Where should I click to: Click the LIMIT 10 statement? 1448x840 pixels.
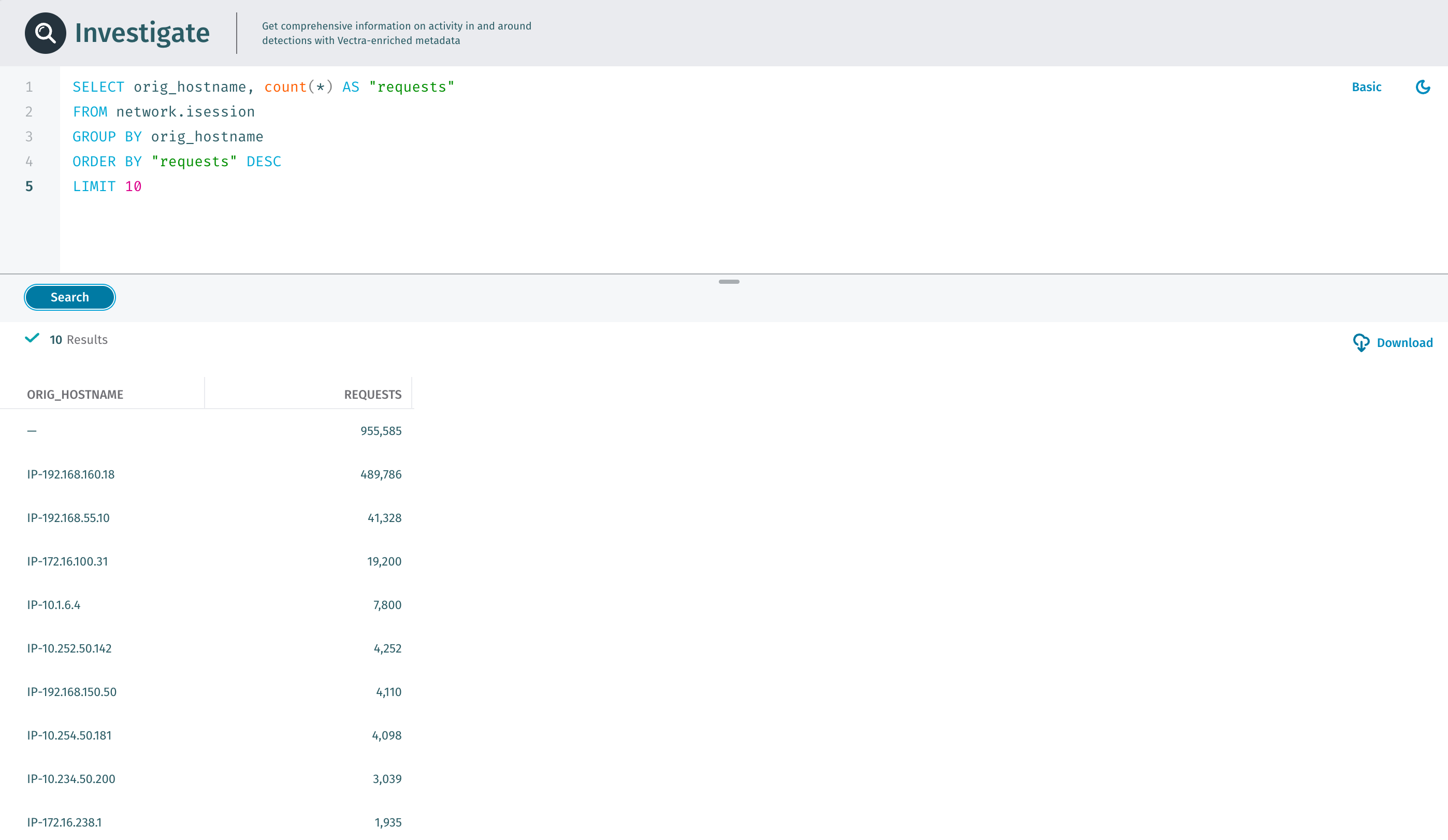pyautogui.click(x=107, y=186)
